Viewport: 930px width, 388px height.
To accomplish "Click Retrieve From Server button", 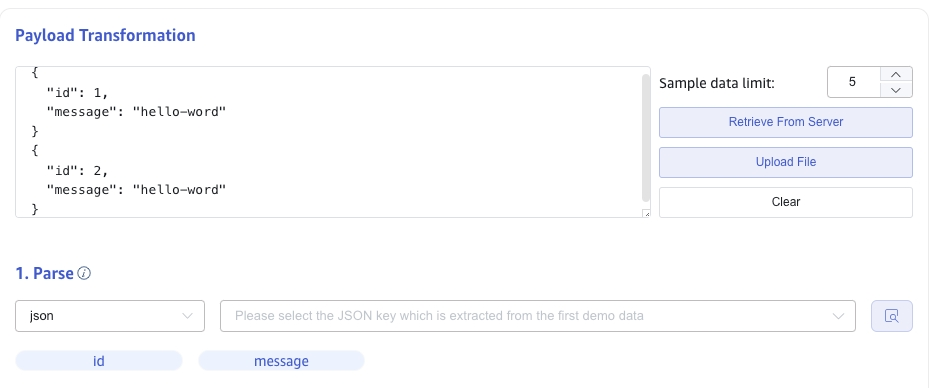I will 785,122.
